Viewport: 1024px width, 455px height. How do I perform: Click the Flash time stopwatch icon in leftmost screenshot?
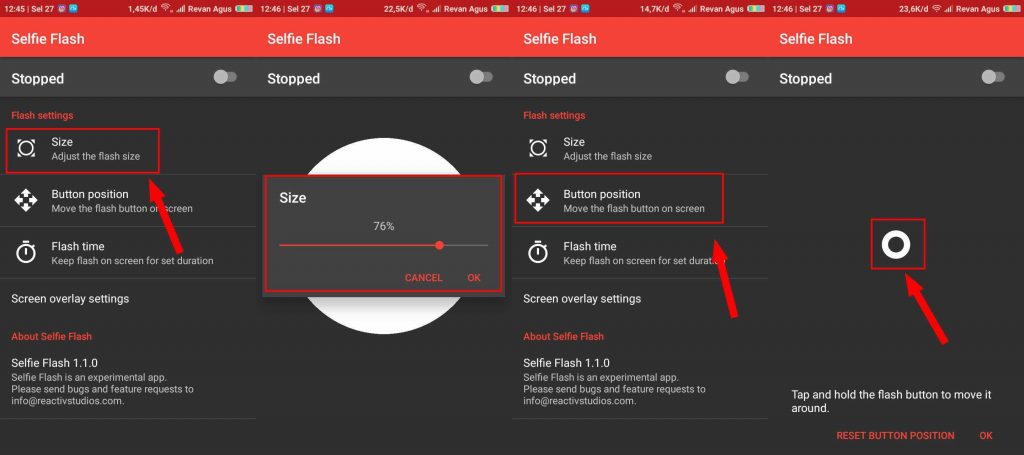point(26,253)
